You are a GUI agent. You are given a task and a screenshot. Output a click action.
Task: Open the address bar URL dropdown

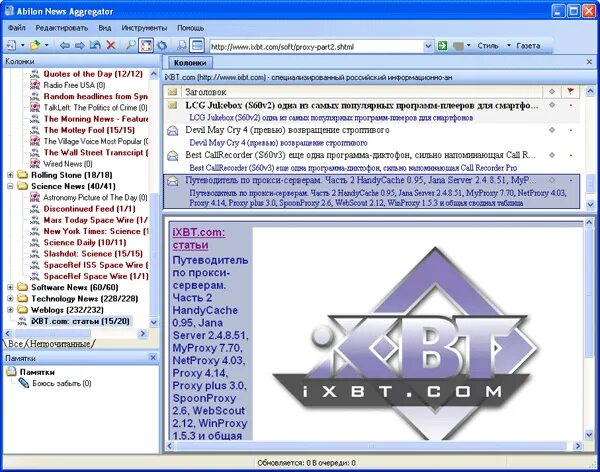tap(428, 47)
